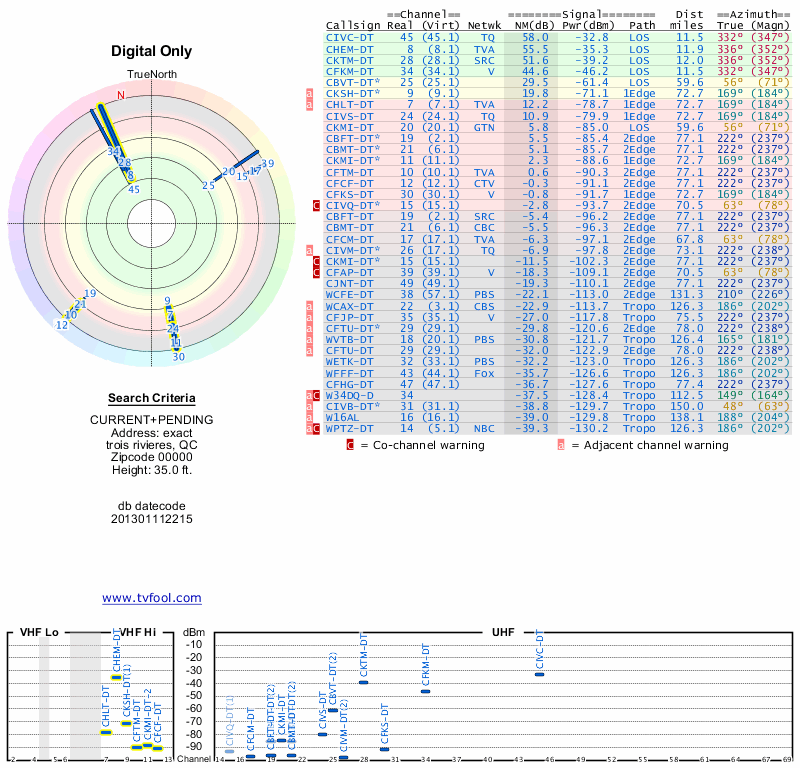Click the CKTM-DT marker in UHF chart
Image resolution: width=800 pixels, height=768 pixels.
363,683
